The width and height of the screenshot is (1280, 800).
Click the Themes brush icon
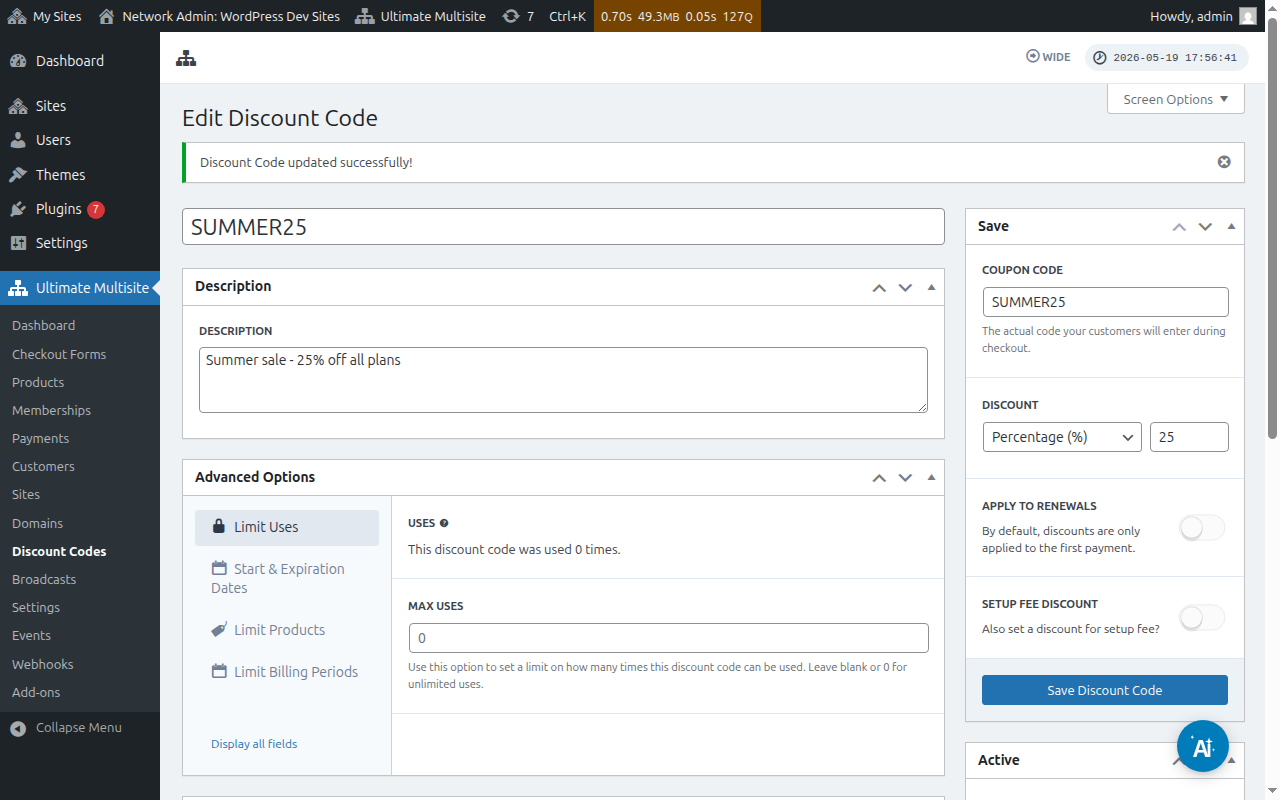click(18, 175)
